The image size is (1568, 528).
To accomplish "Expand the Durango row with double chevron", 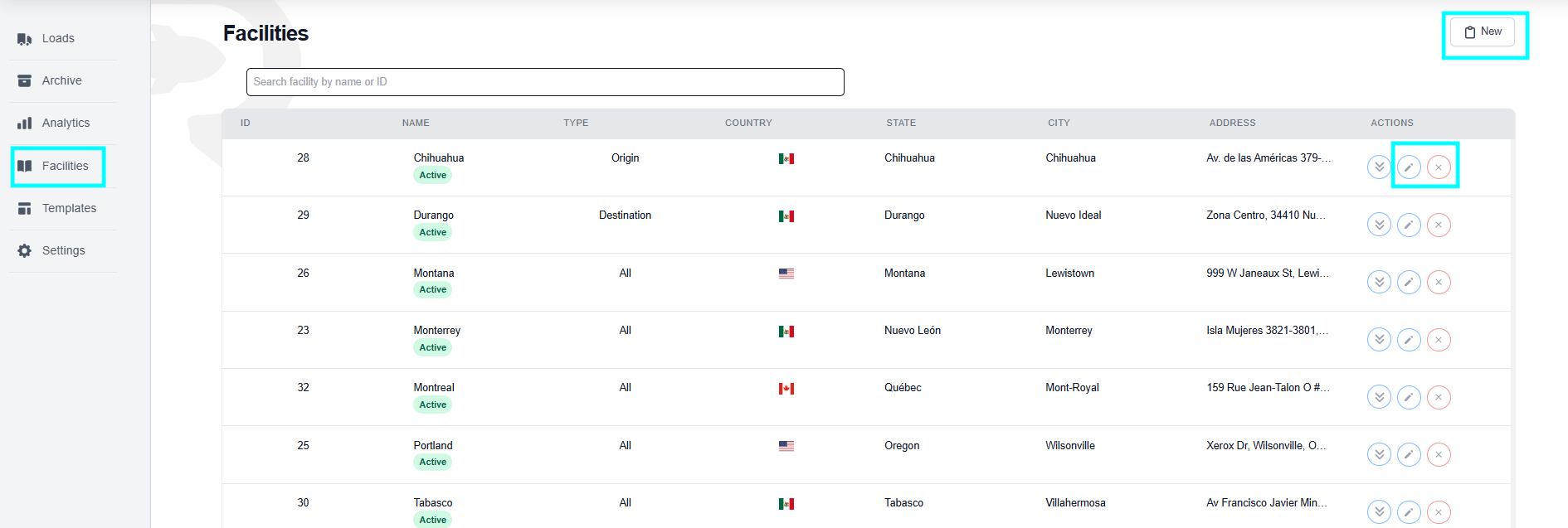I will coord(1379,225).
